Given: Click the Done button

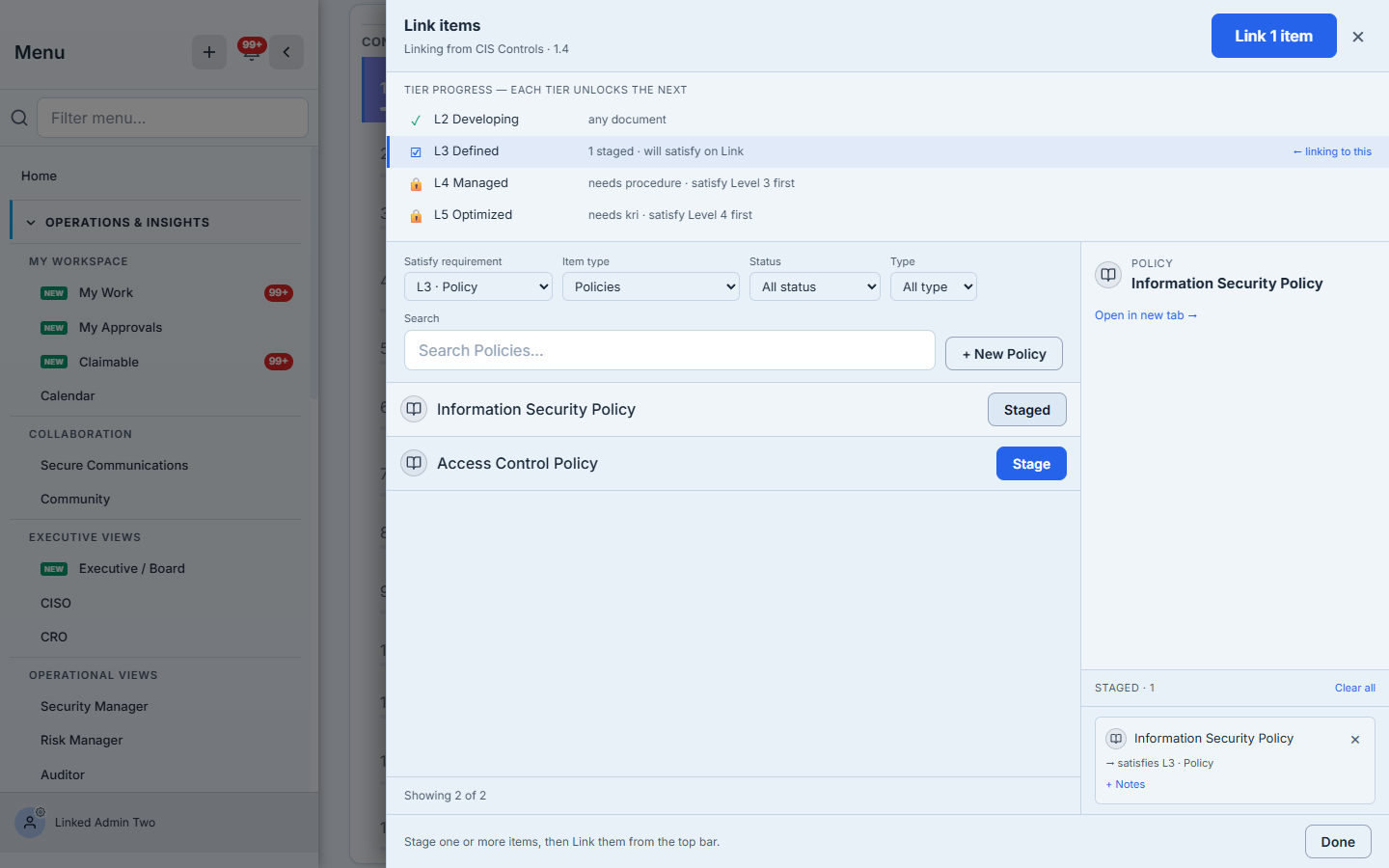Looking at the screenshot, I should tap(1338, 842).
